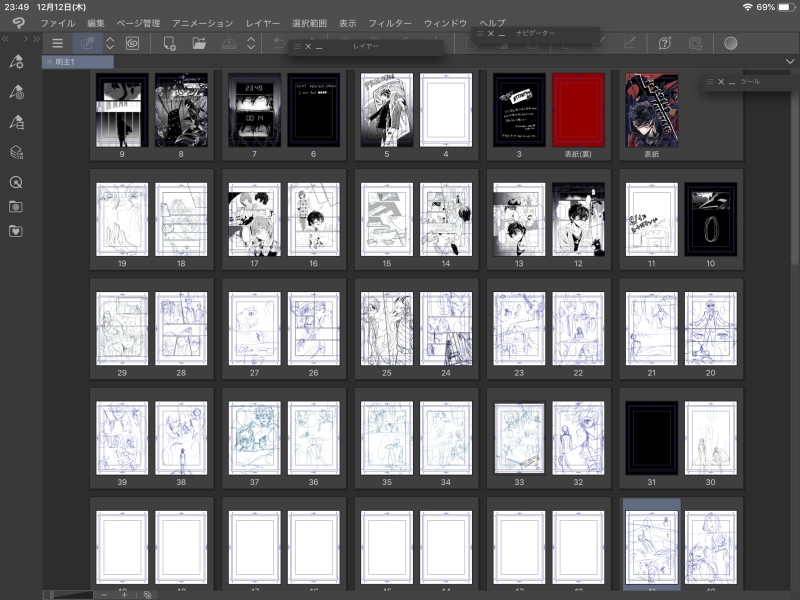Open the レイヤー panel menu lines icon
The width and height of the screenshot is (800, 600).
pos(297,46)
